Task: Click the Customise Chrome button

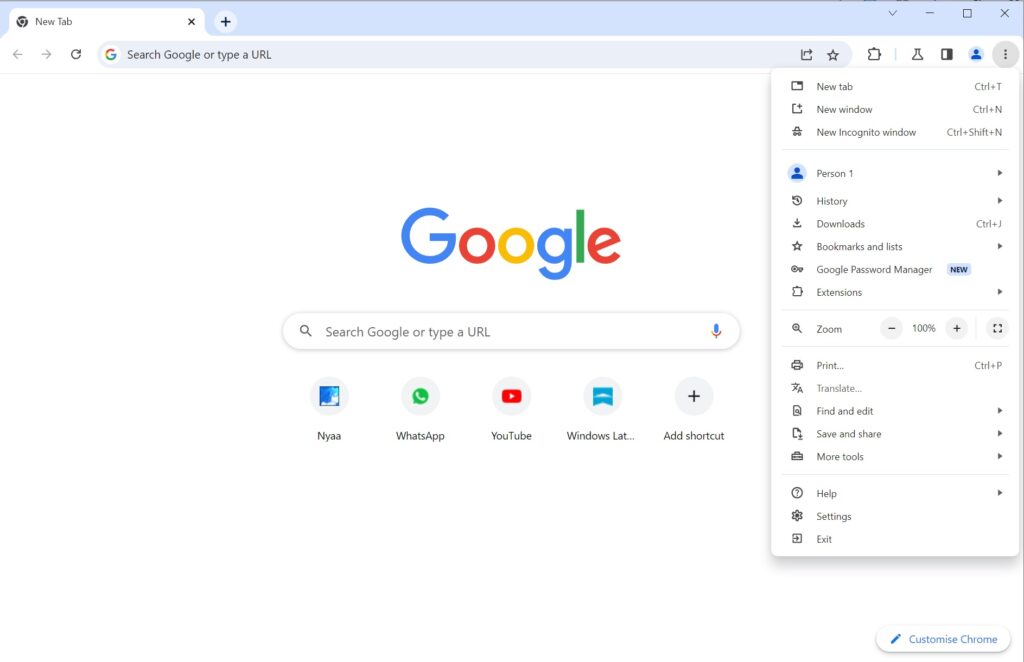Action: (x=941, y=638)
